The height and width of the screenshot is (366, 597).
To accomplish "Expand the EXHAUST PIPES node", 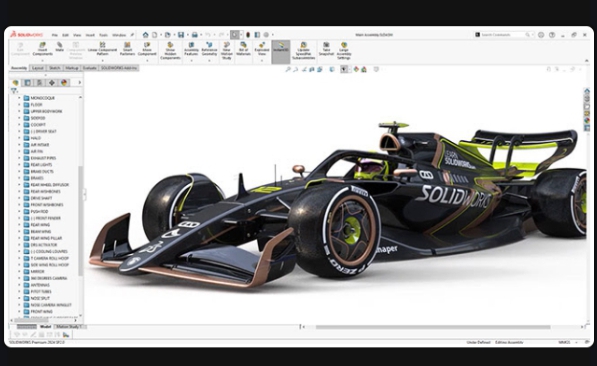I will point(19,158).
